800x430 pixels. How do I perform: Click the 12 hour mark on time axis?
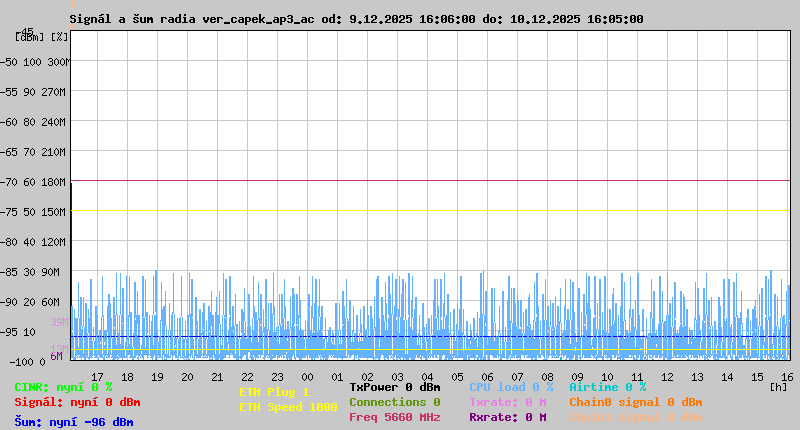point(667,377)
